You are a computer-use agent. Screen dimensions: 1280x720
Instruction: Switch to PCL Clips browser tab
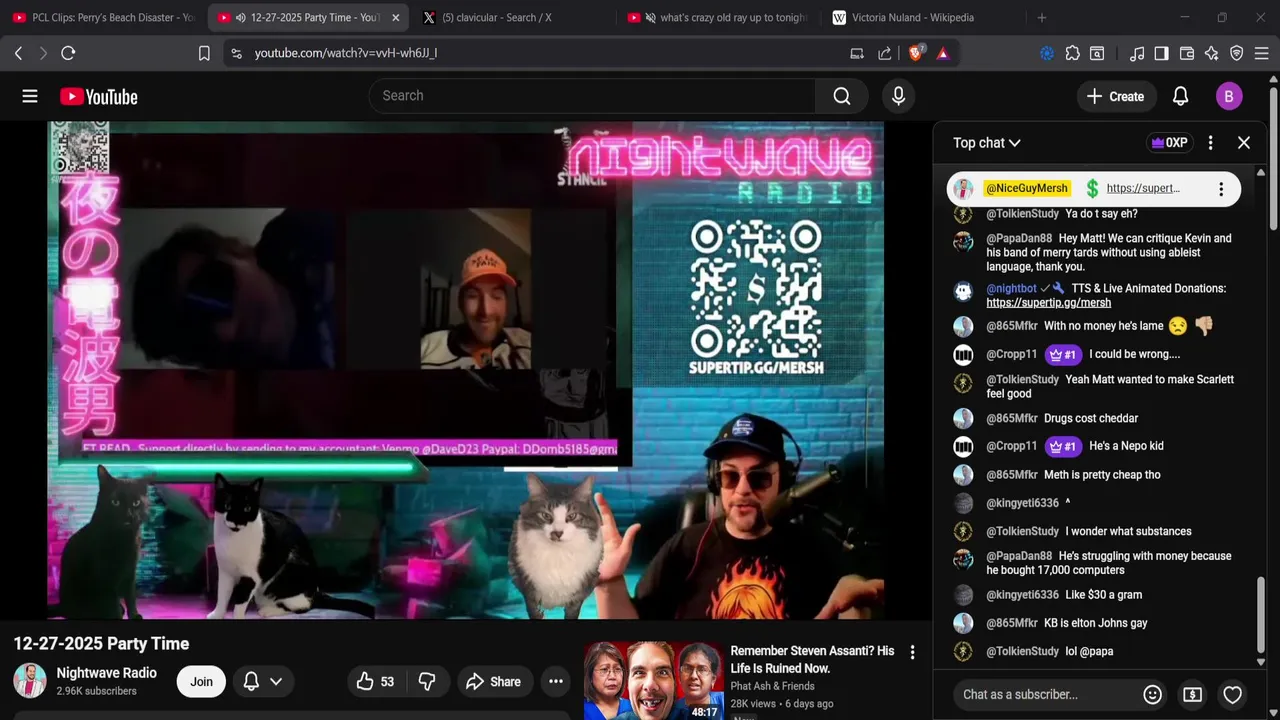(x=102, y=18)
